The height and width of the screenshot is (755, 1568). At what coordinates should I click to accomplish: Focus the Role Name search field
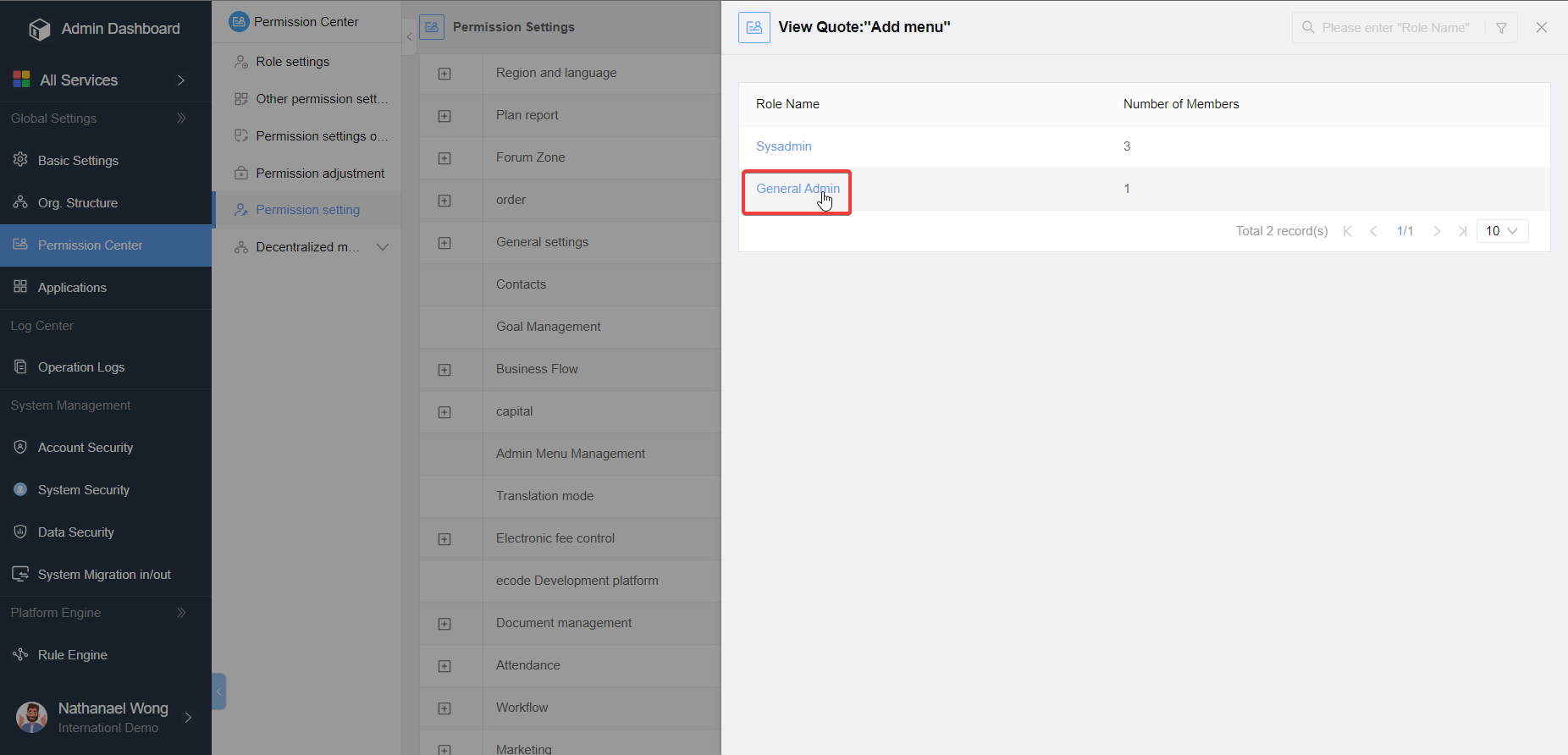pos(1395,28)
